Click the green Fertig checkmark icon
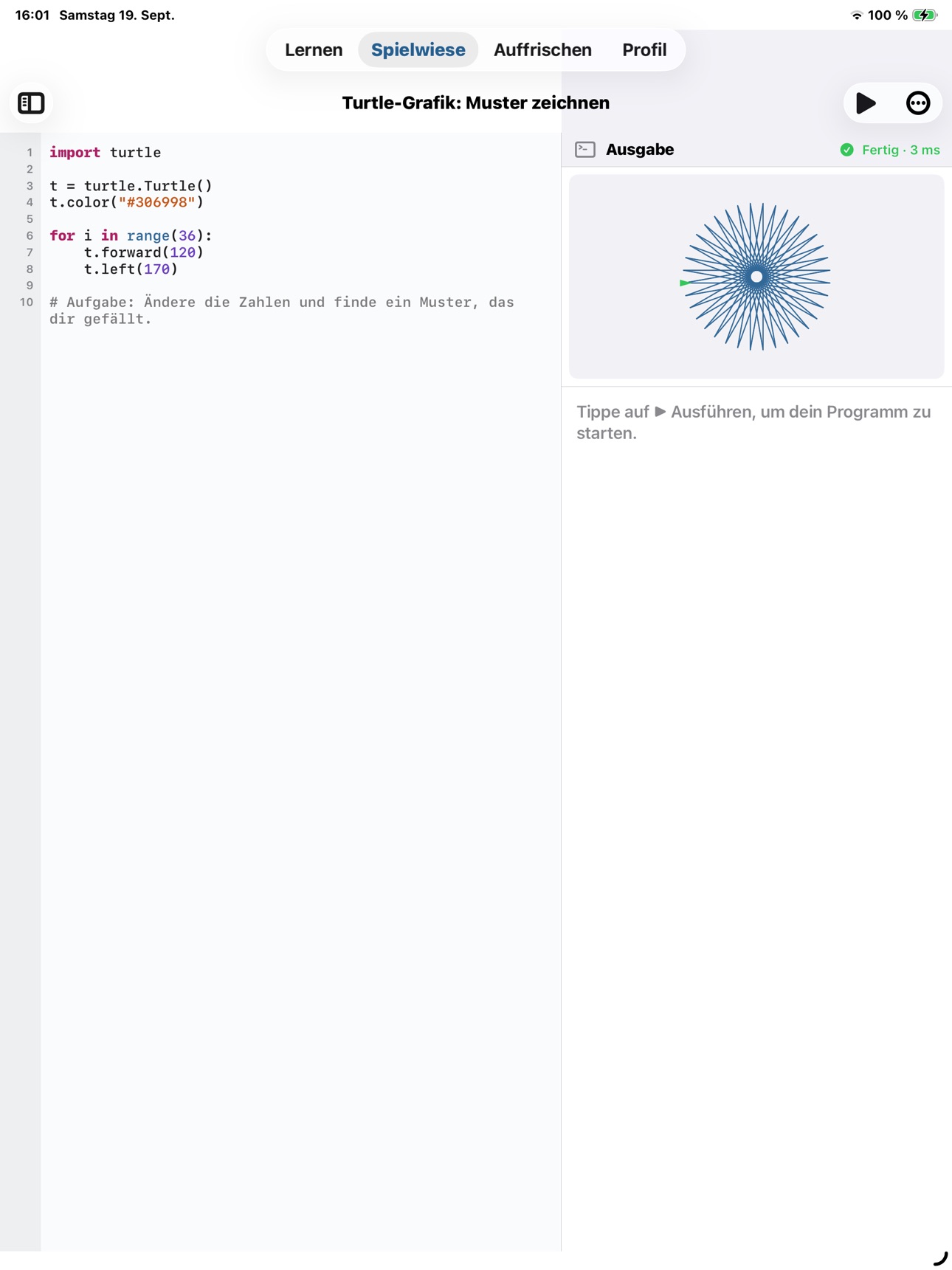The image size is (952, 1270). 846,150
